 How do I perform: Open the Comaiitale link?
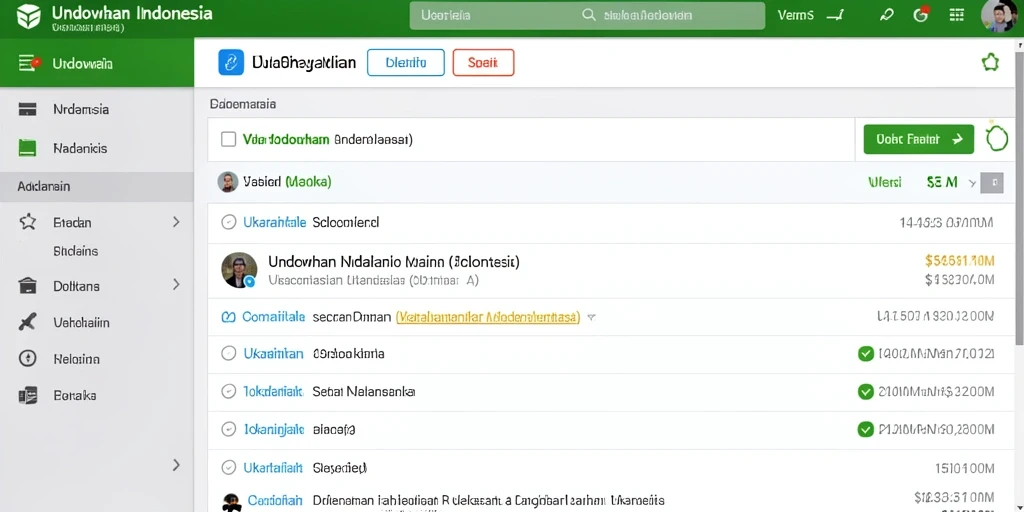click(274, 317)
